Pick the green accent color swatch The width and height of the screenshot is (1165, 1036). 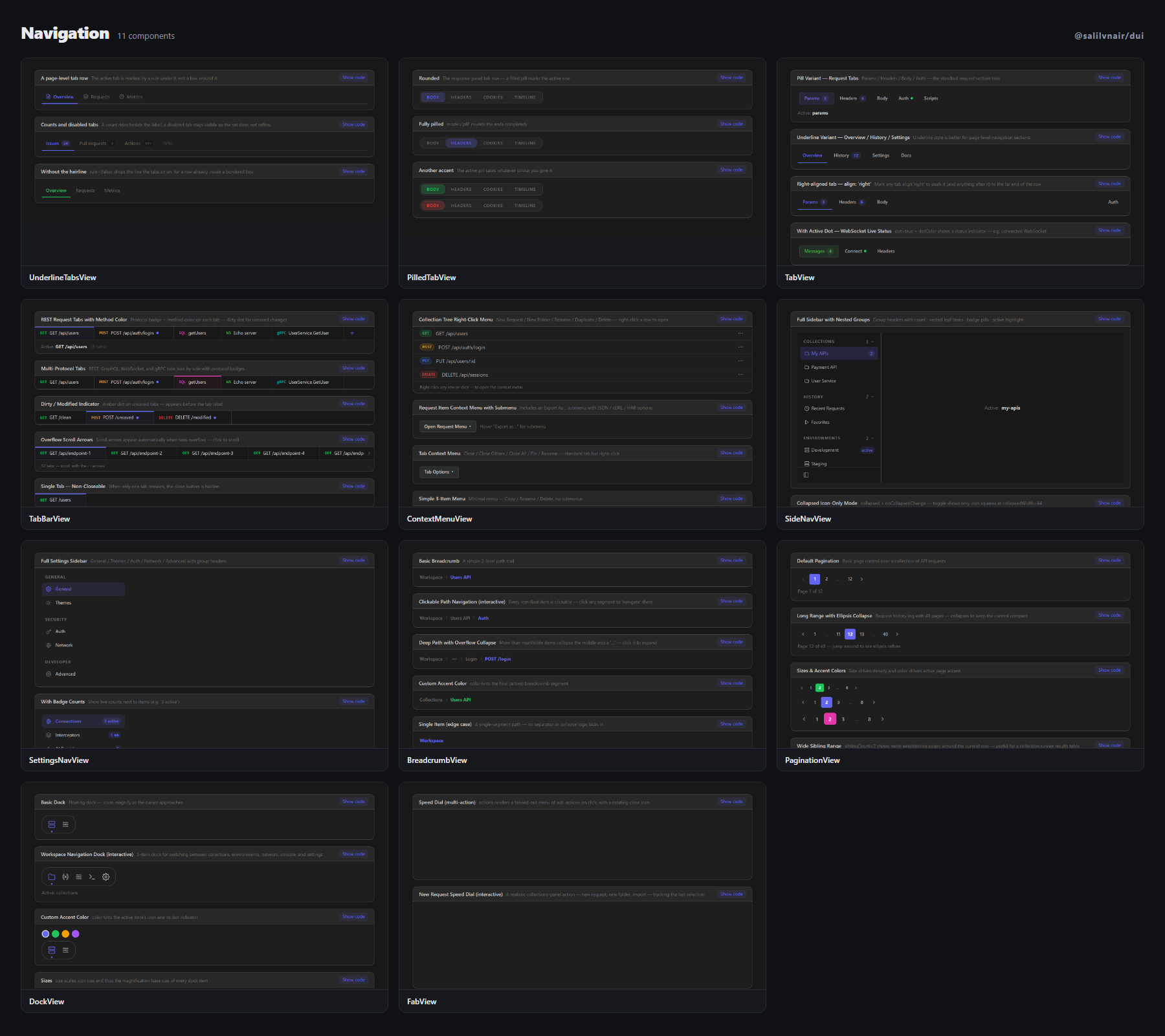pyautogui.click(x=56, y=934)
